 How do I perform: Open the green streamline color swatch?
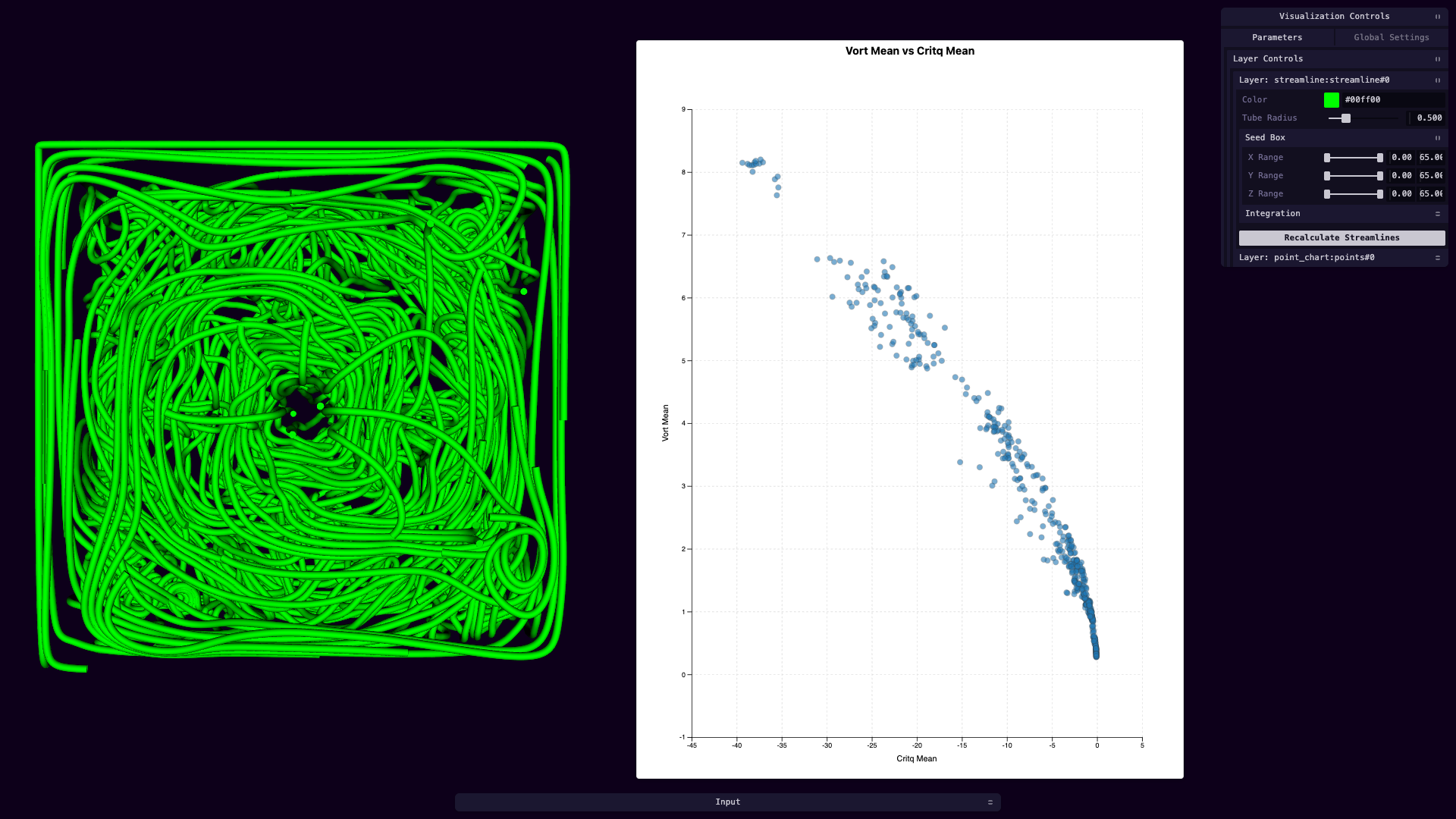[x=1331, y=100]
